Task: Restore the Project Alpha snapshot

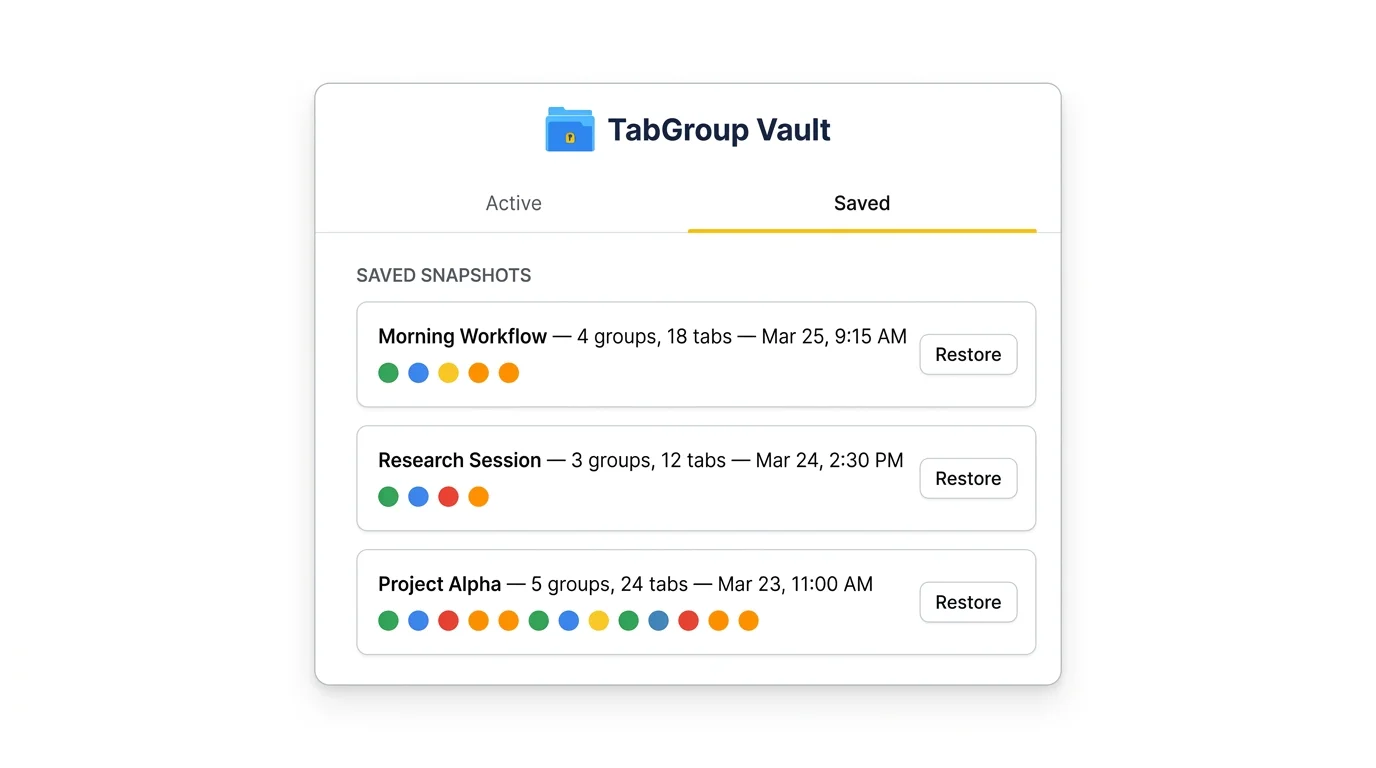Action: [967, 602]
